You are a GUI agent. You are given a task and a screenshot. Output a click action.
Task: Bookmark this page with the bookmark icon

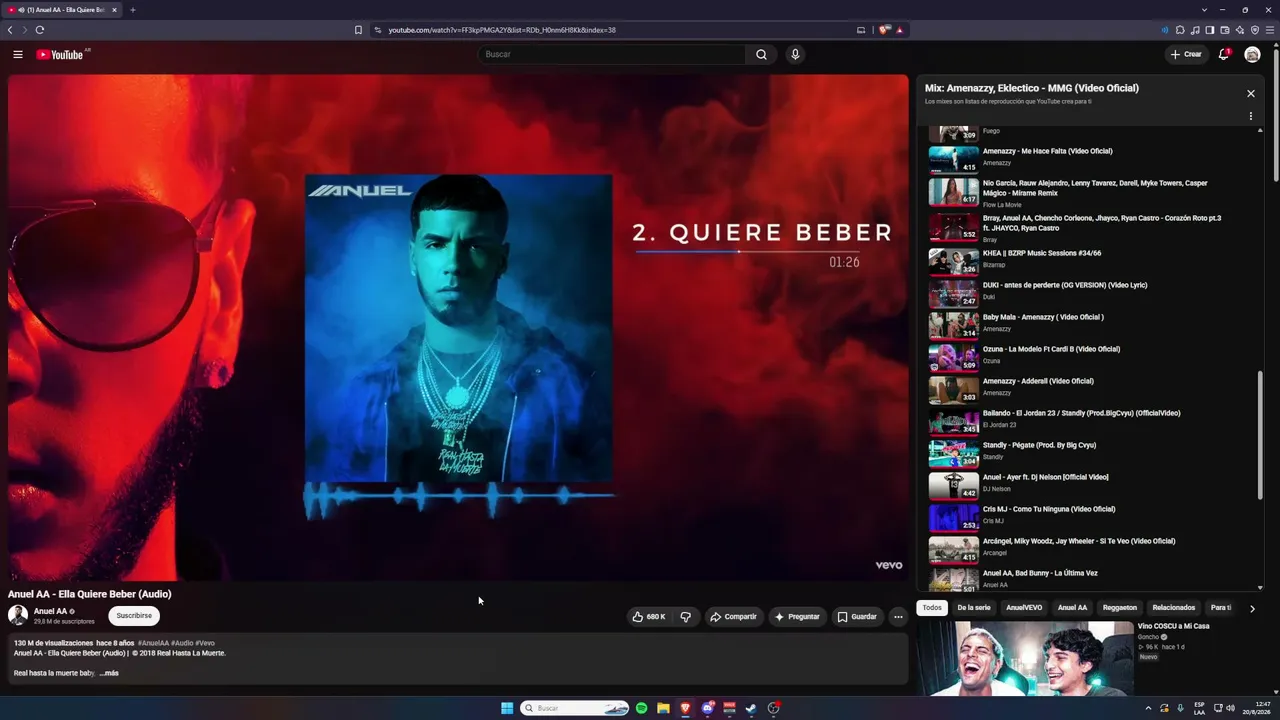[358, 30]
